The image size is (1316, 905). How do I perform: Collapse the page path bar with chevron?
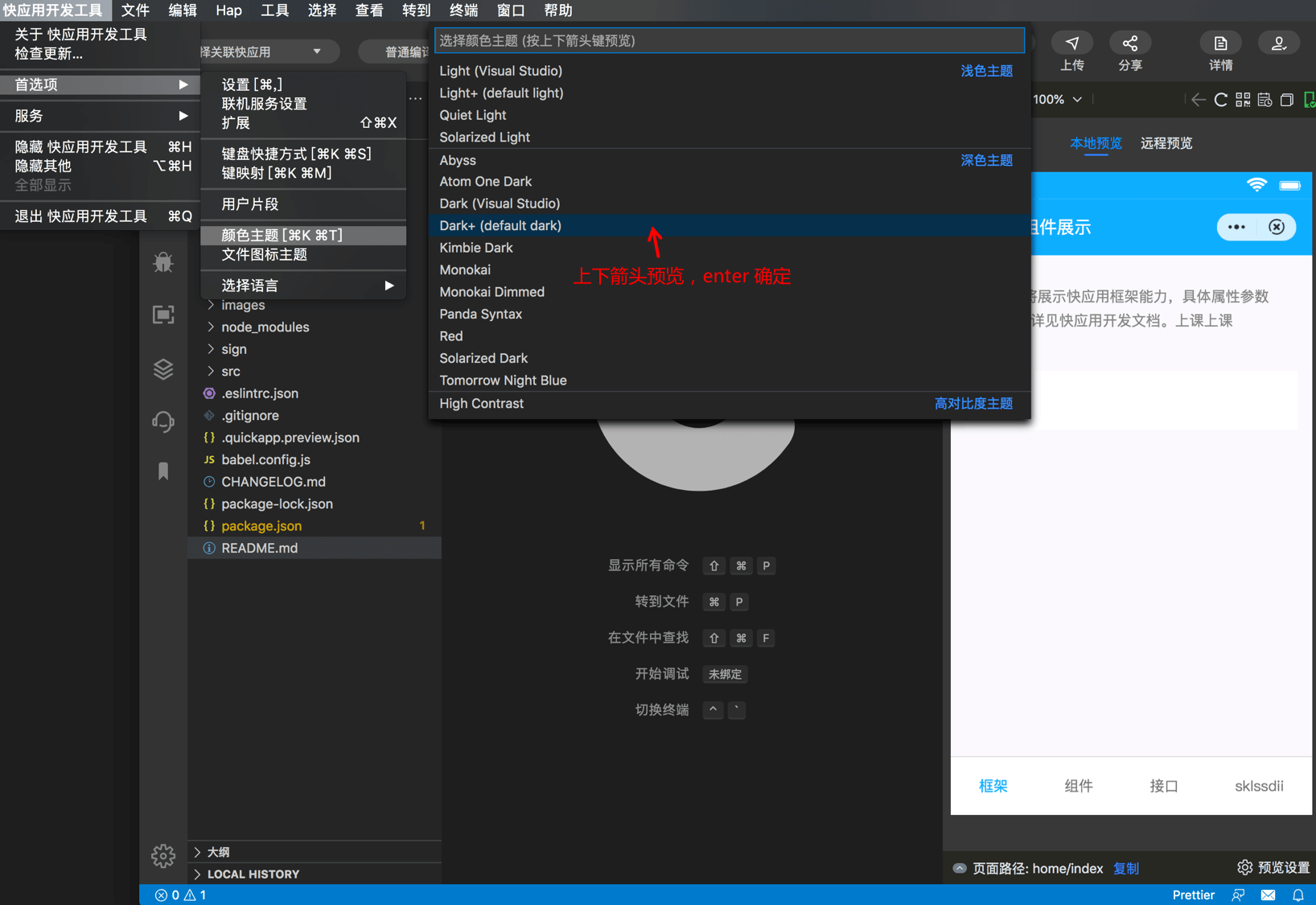coord(960,868)
